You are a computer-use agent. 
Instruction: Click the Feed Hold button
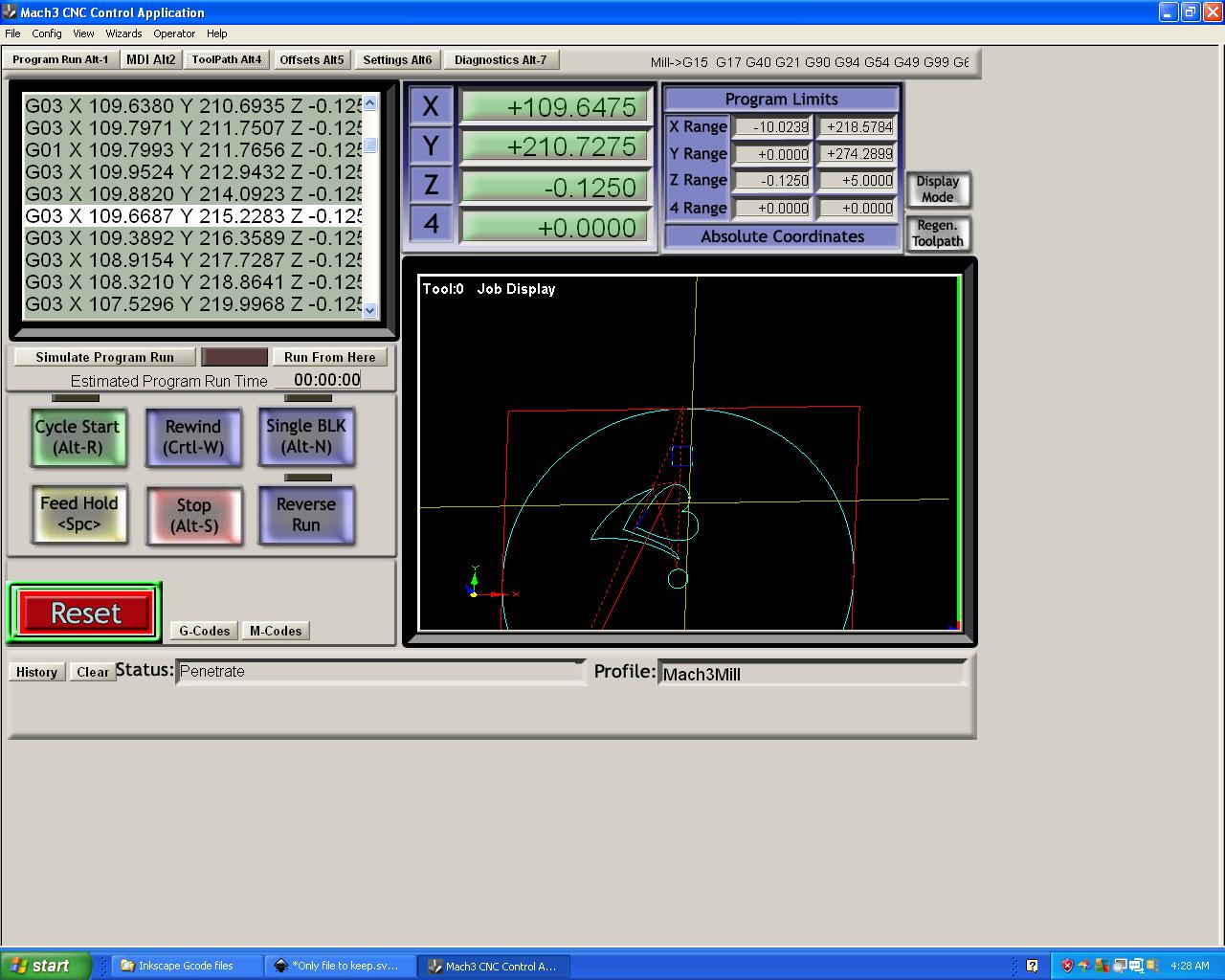[x=79, y=514]
